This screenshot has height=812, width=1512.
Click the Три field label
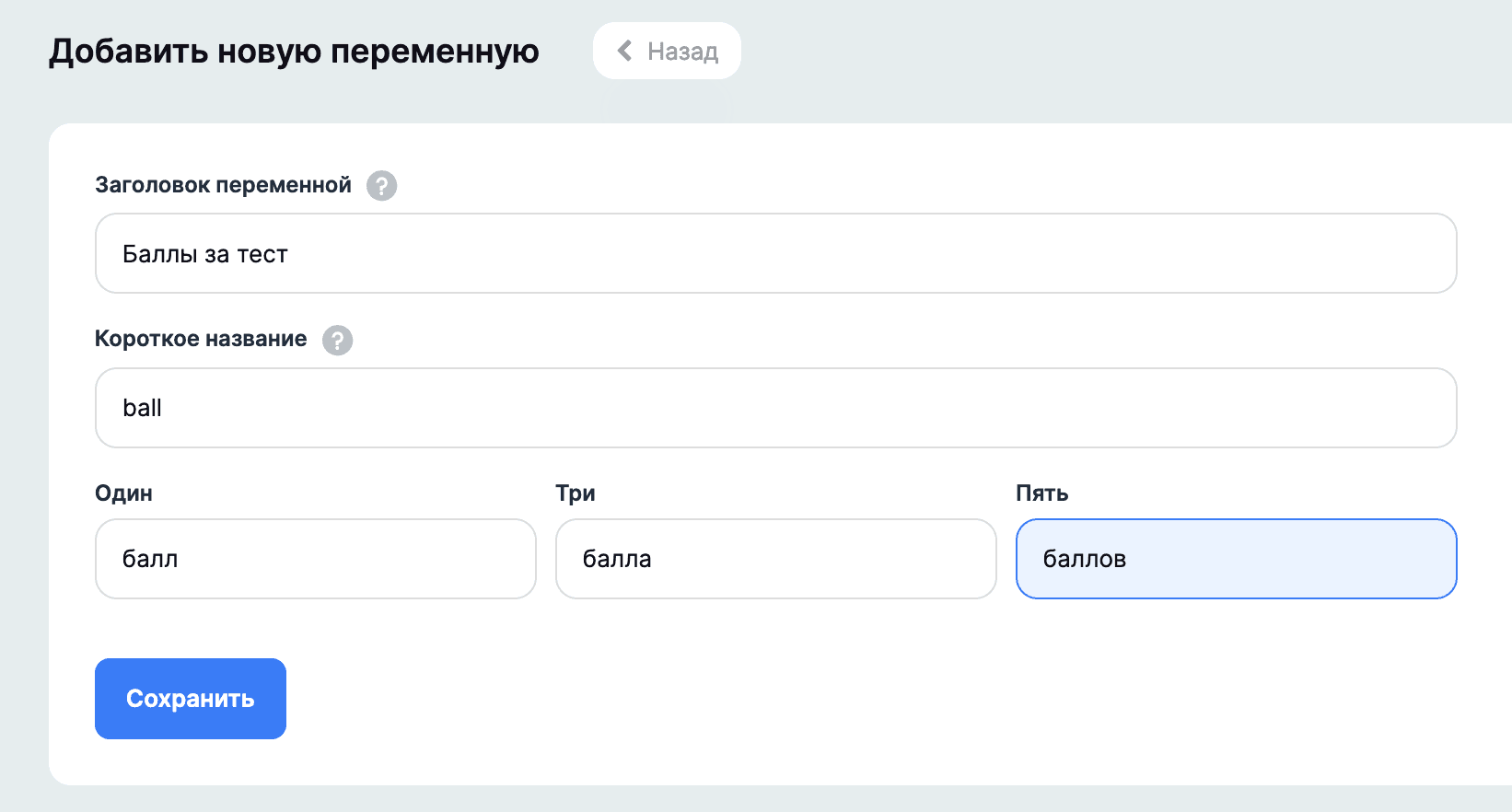(x=576, y=493)
